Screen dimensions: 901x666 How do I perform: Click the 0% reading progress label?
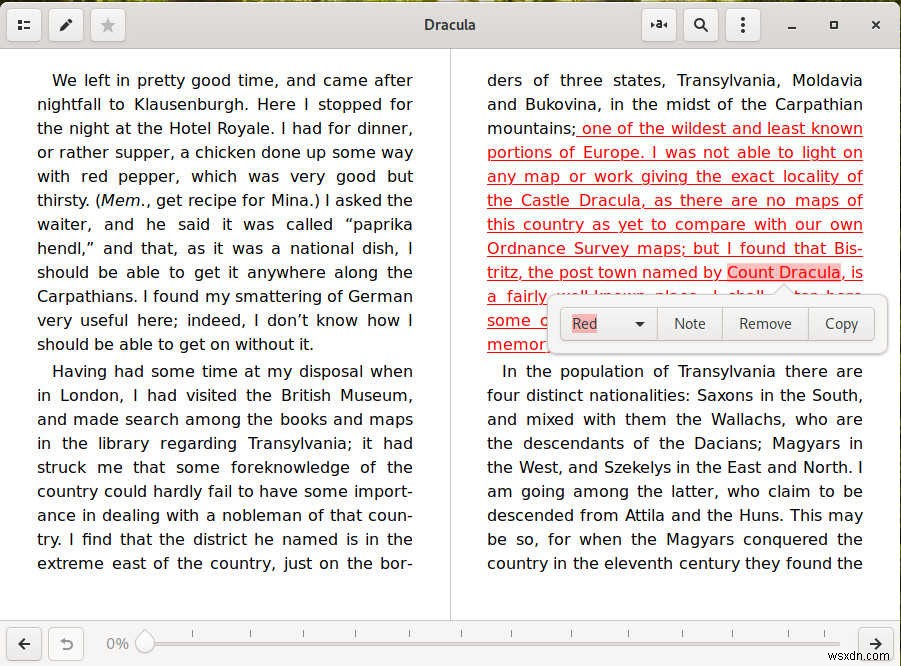117,644
